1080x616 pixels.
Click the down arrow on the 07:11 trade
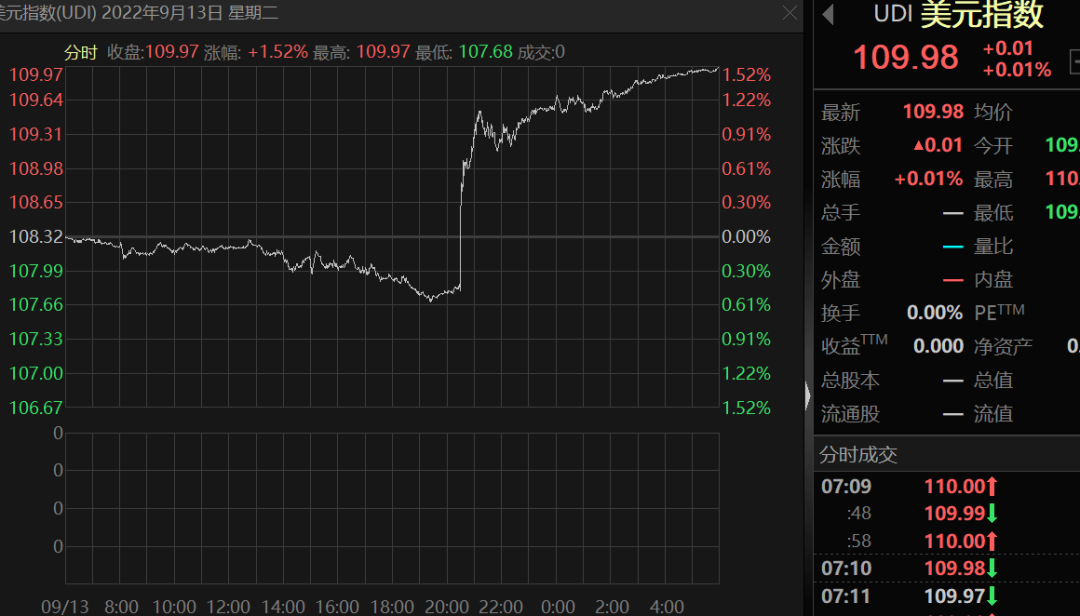click(x=992, y=596)
